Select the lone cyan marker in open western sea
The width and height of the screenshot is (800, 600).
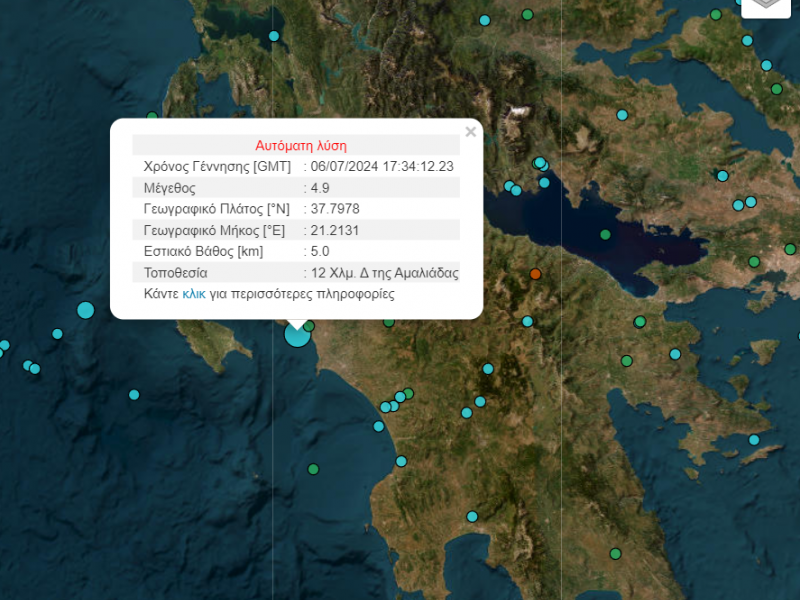coord(134,395)
